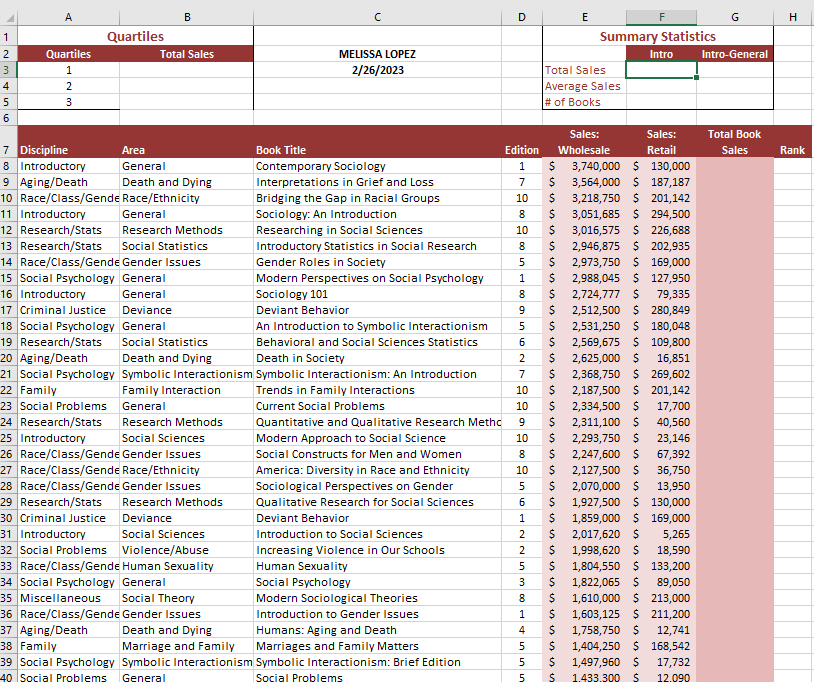This screenshot has width=814, height=682.
Task: Click the Quartiles title cell
Action: 135,37
